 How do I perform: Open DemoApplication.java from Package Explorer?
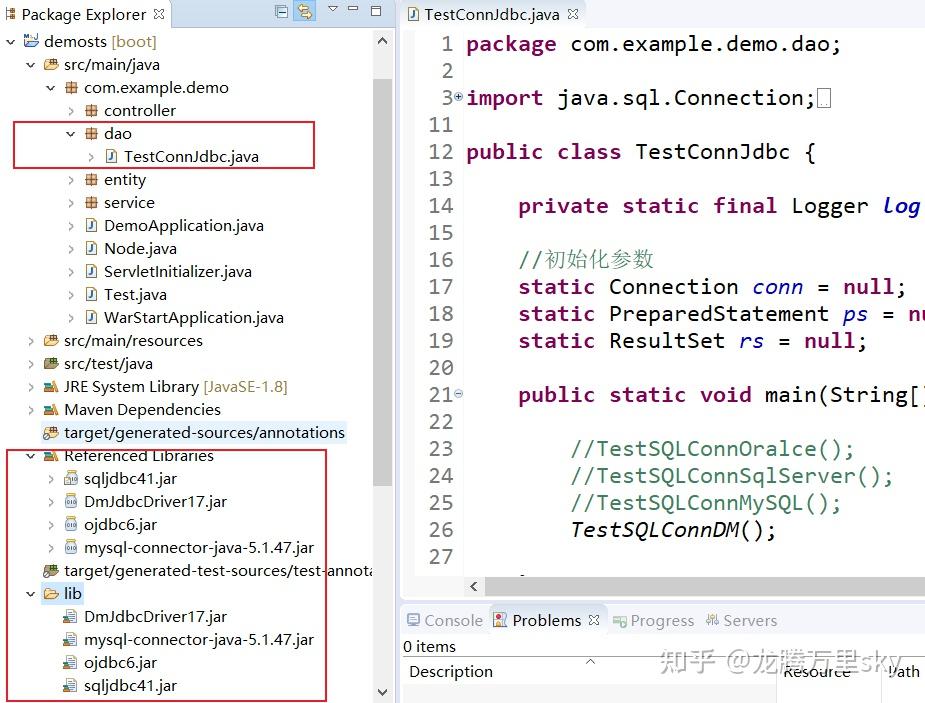(184, 225)
